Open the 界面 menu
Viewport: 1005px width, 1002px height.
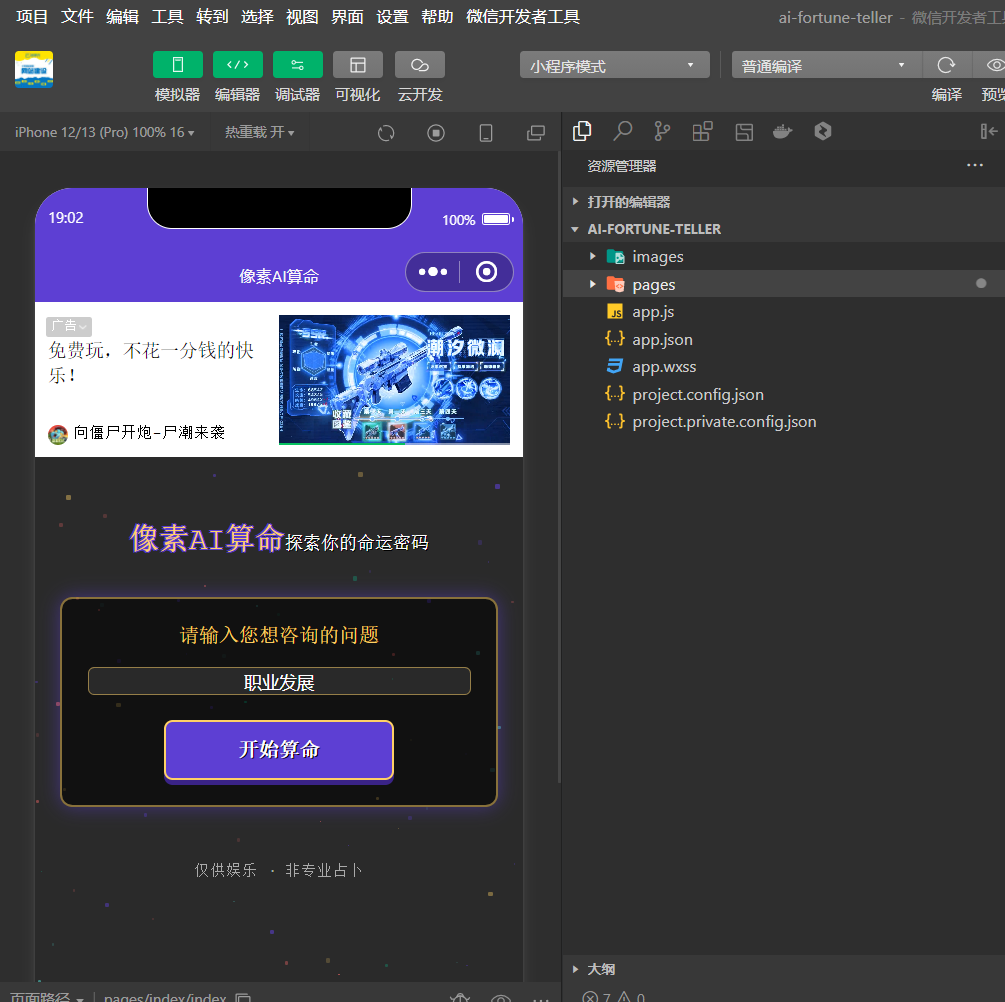[347, 17]
